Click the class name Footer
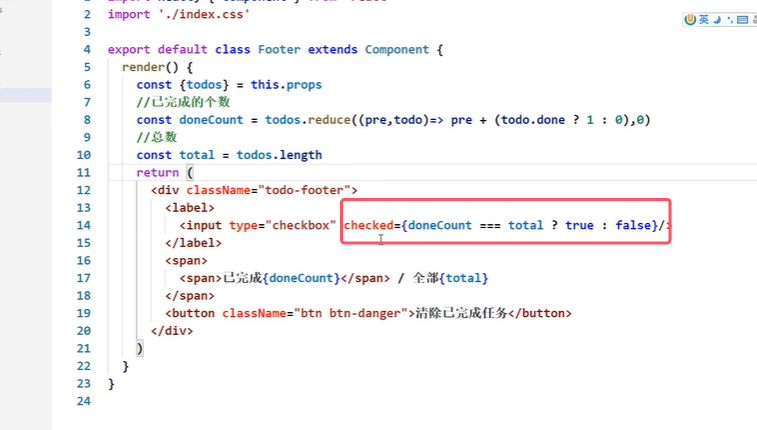This screenshot has width=757, height=430. (x=279, y=50)
